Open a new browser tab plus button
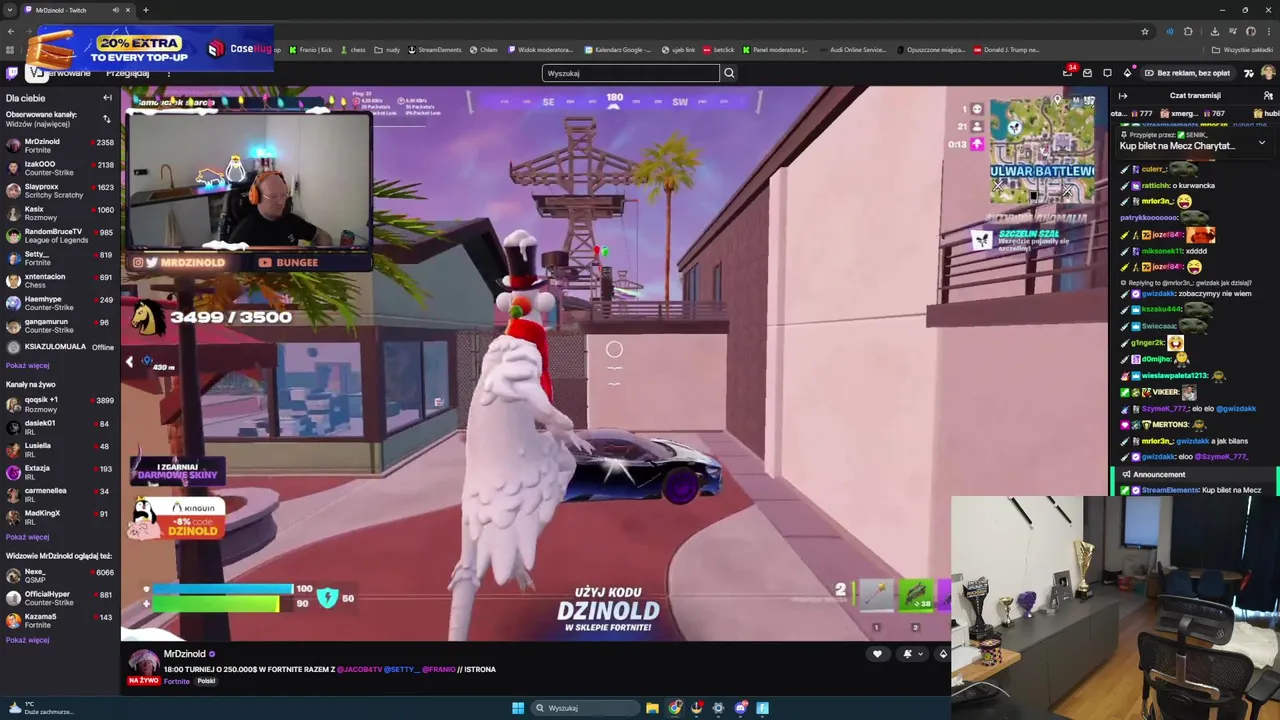Image resolution: width=1280 pixels, height=720 pixels. coord(145,10)
